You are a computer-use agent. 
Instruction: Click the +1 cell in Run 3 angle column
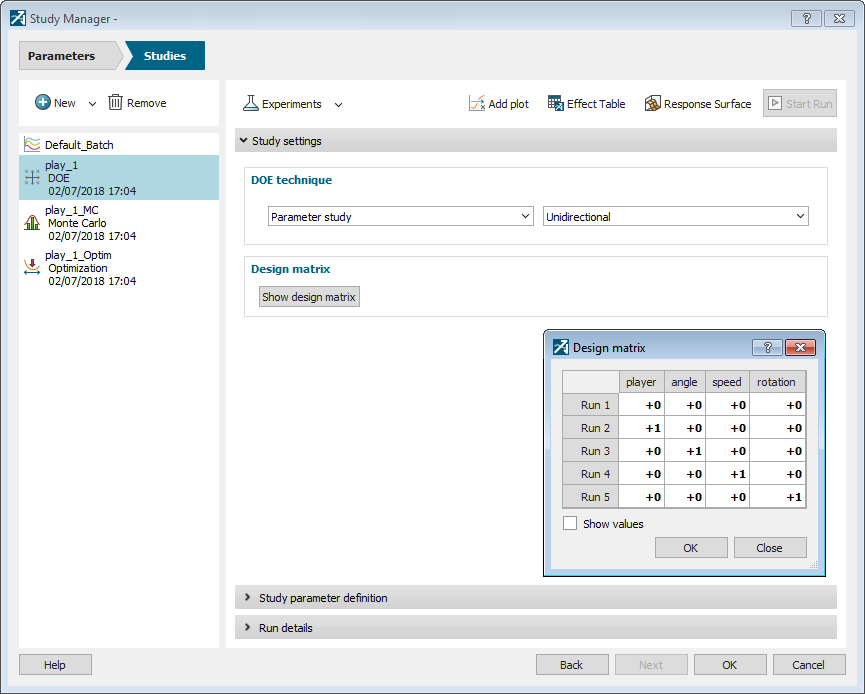(x=685, y=451)
